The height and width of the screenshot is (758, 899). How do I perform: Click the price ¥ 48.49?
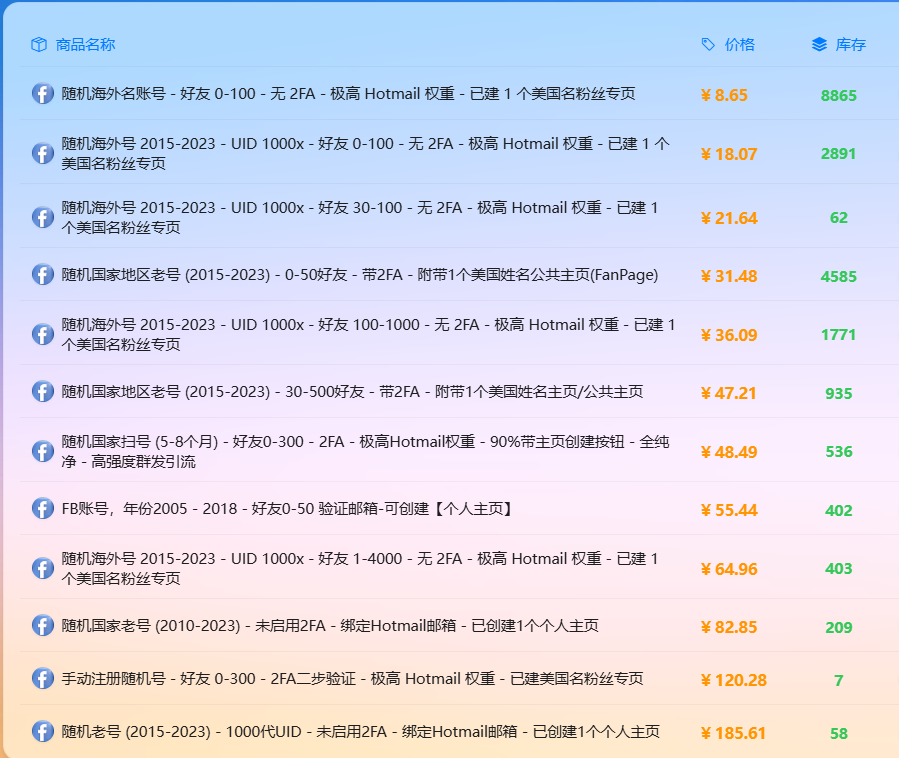tap(729, 452)
